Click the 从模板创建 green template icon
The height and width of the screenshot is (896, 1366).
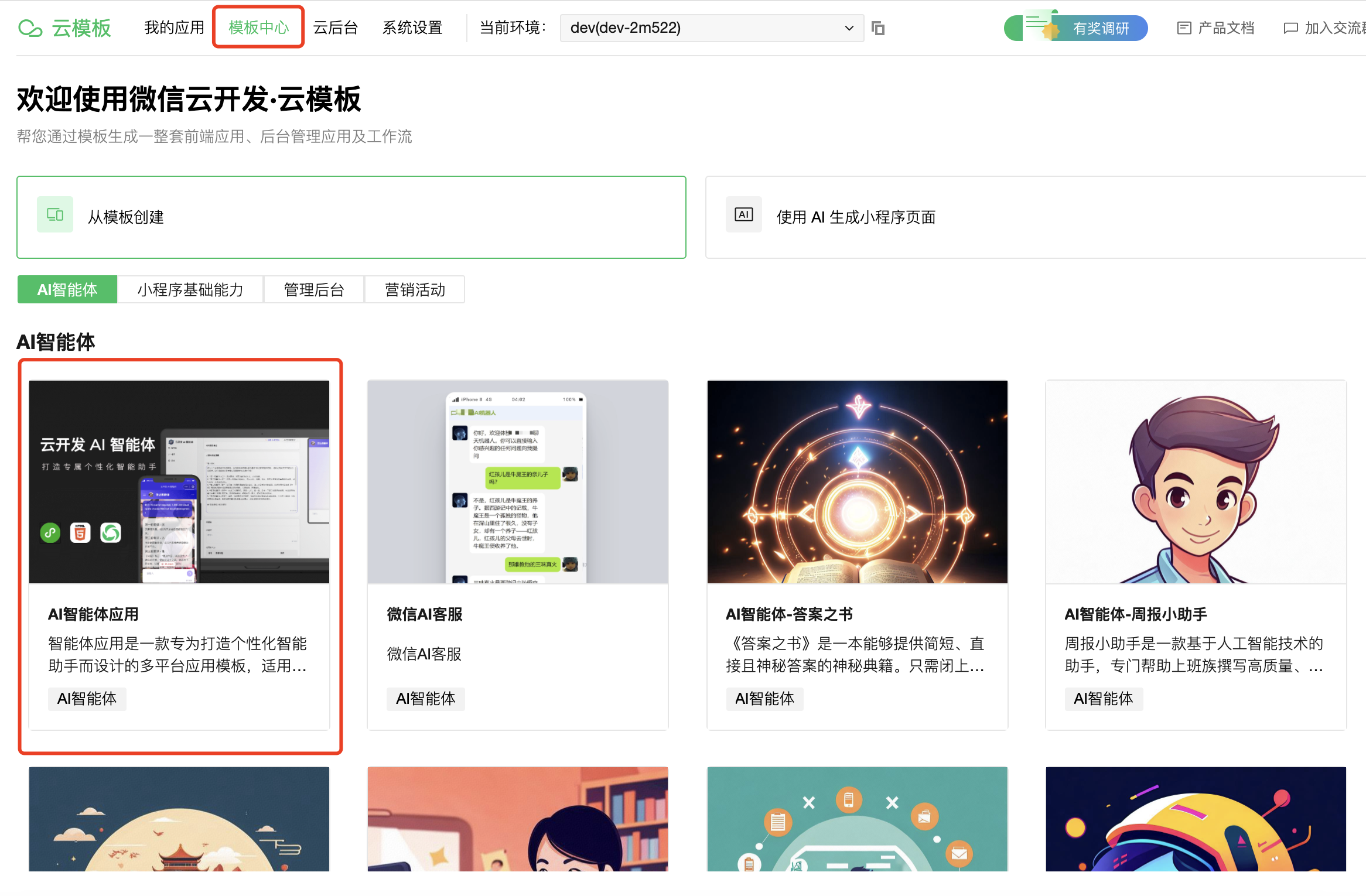pos(55,215)
